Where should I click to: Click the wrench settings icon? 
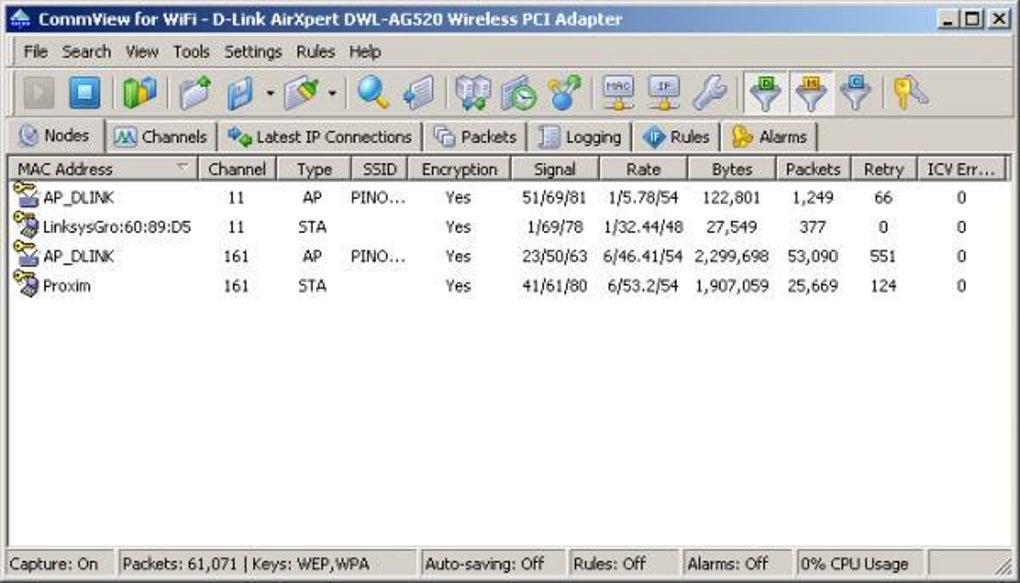[709, 92]
